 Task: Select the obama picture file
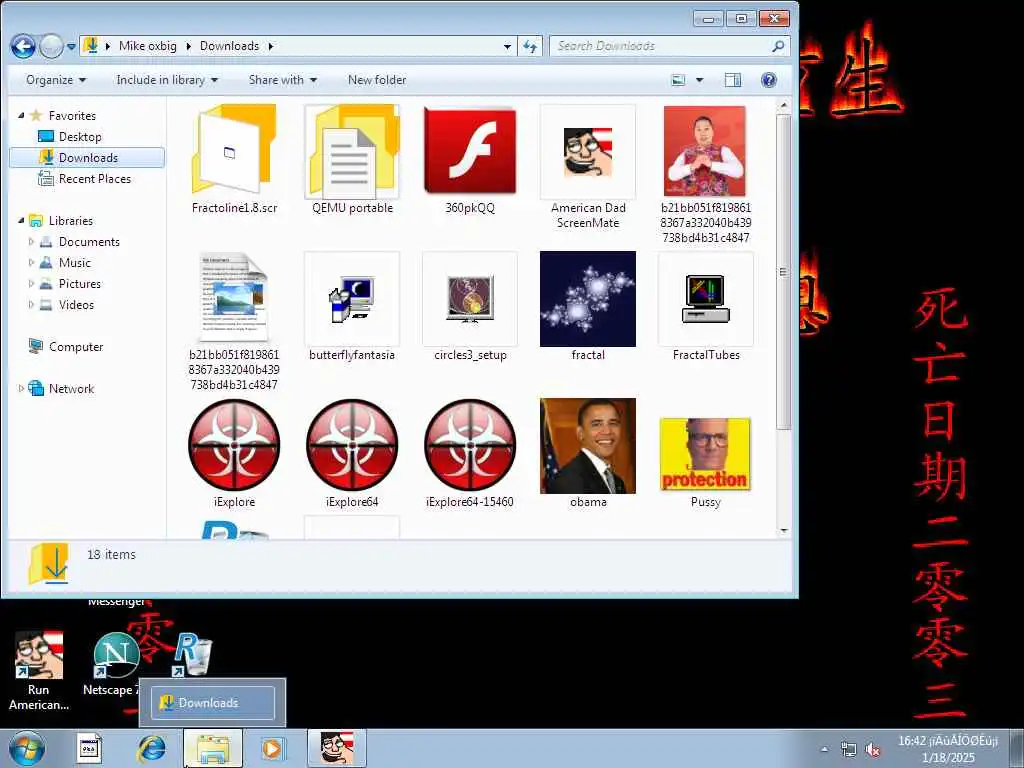[x=588, y=446]
